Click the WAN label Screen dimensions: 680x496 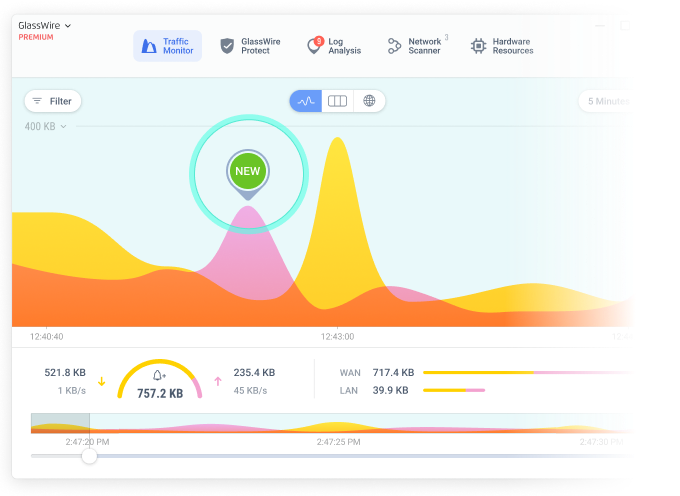(350, 373)
